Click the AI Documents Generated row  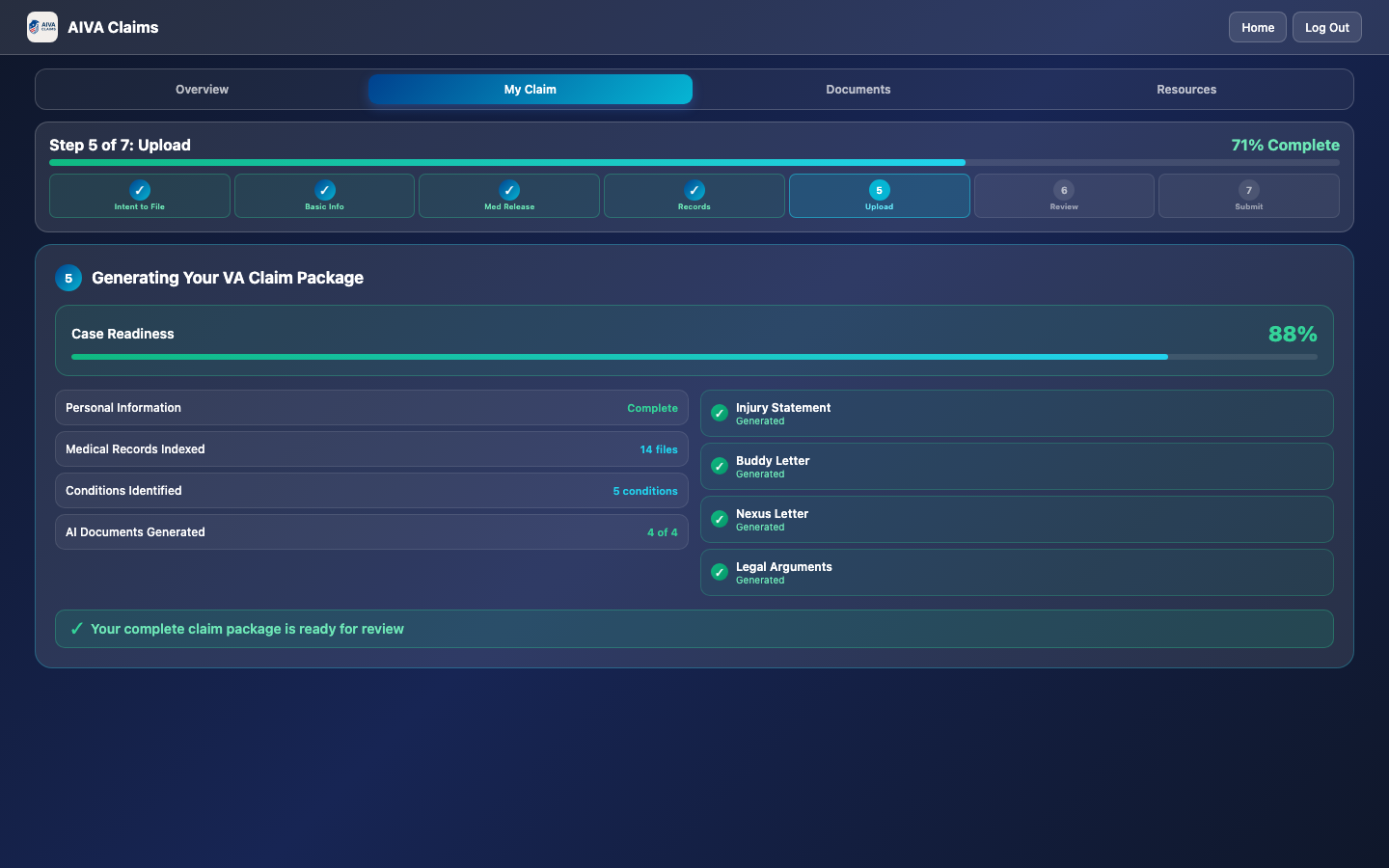pos(371,532)
